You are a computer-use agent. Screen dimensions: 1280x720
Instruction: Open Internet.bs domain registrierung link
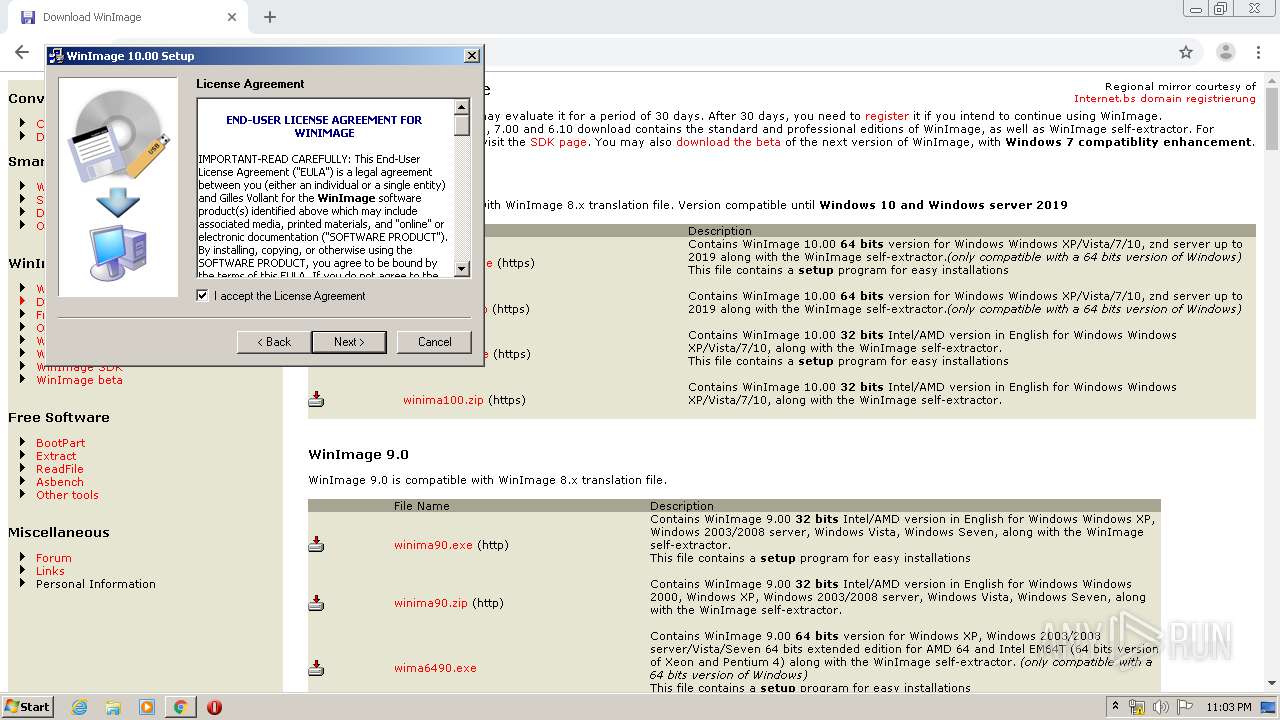coord(1165,99)
